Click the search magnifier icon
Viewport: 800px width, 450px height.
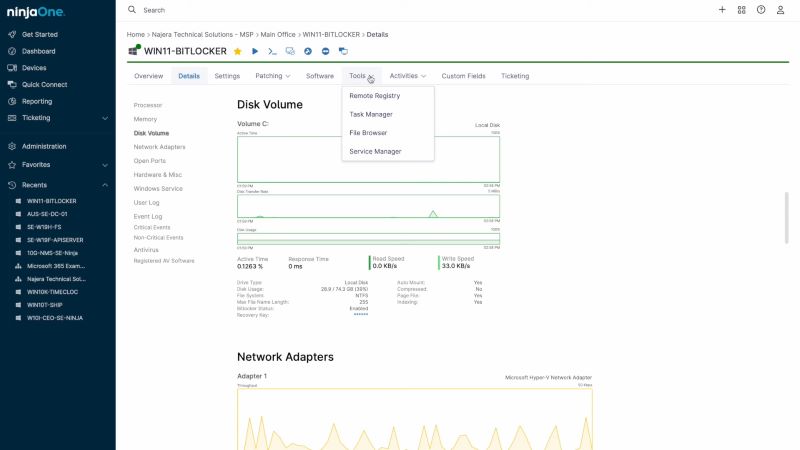(132, 10)
